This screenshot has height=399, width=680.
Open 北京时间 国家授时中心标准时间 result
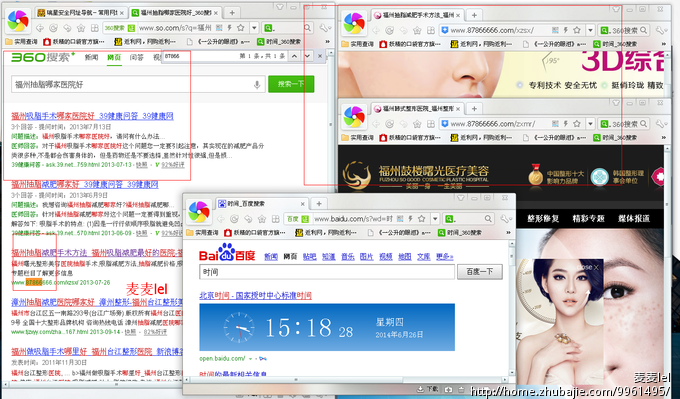coord(255,295)
